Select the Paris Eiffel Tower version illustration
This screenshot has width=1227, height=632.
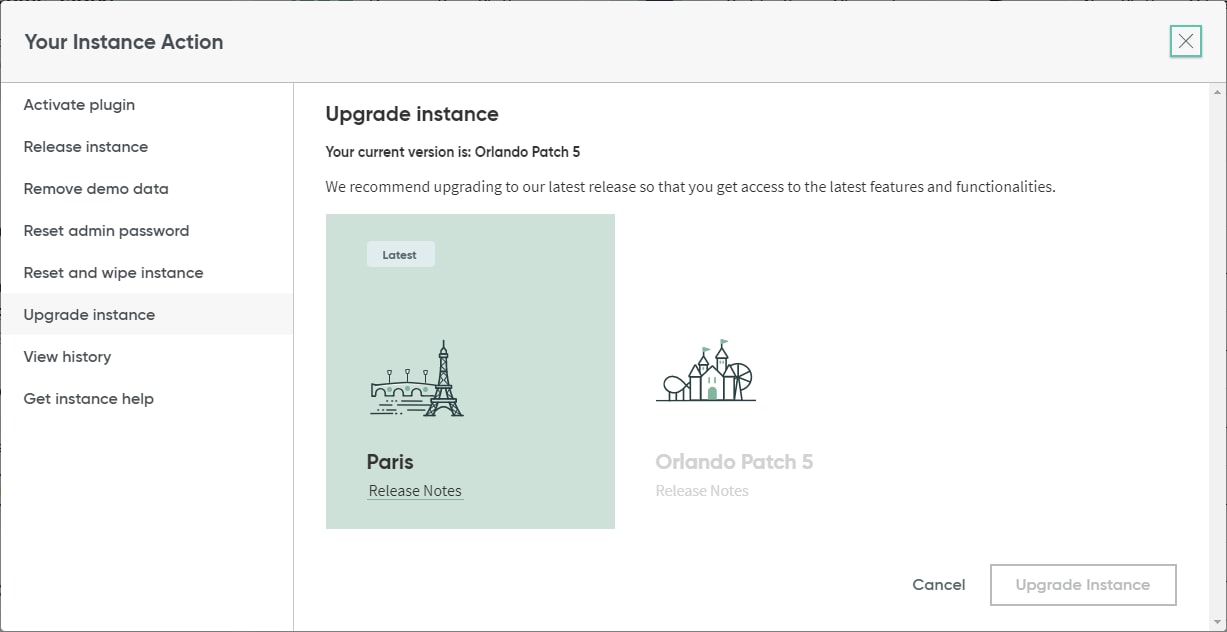(x=417, y=378)
